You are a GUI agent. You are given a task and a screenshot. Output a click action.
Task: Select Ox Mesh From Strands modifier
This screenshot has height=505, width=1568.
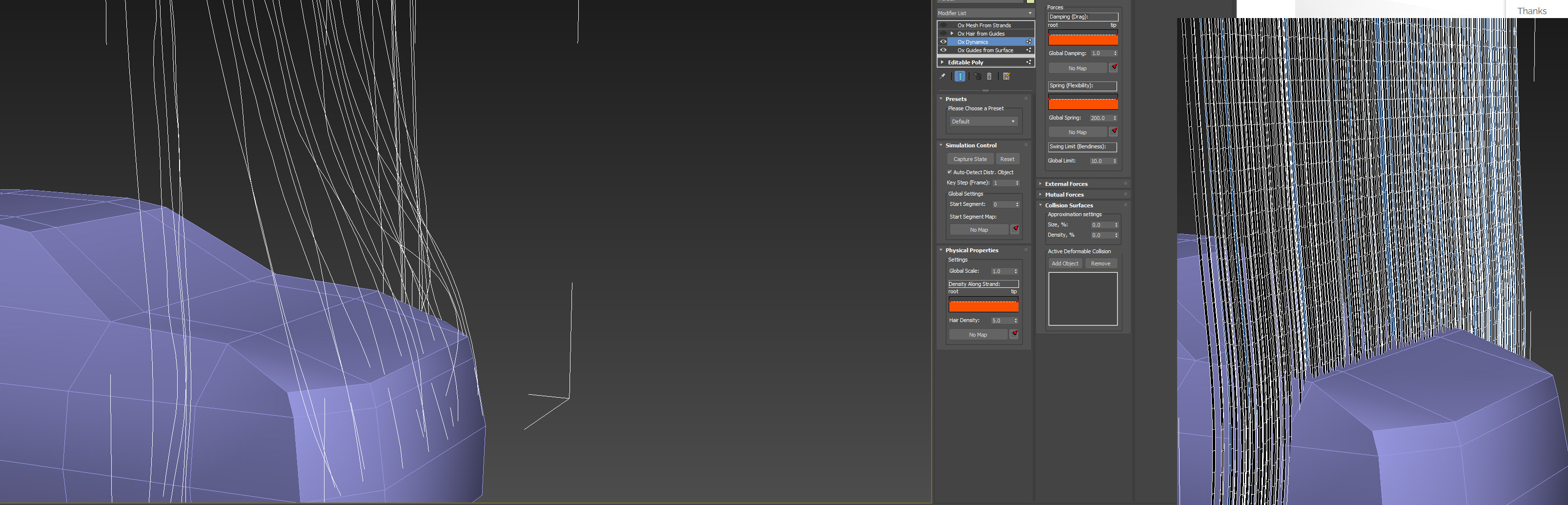click(x=984, y=25)
